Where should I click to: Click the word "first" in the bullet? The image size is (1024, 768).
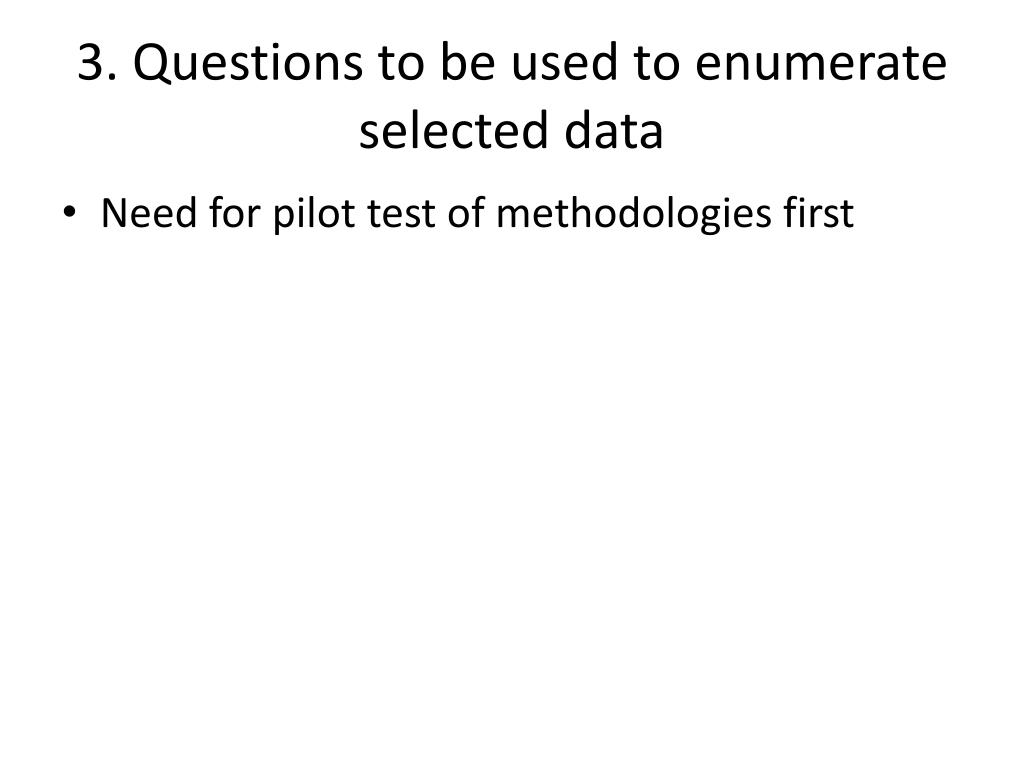814,214
